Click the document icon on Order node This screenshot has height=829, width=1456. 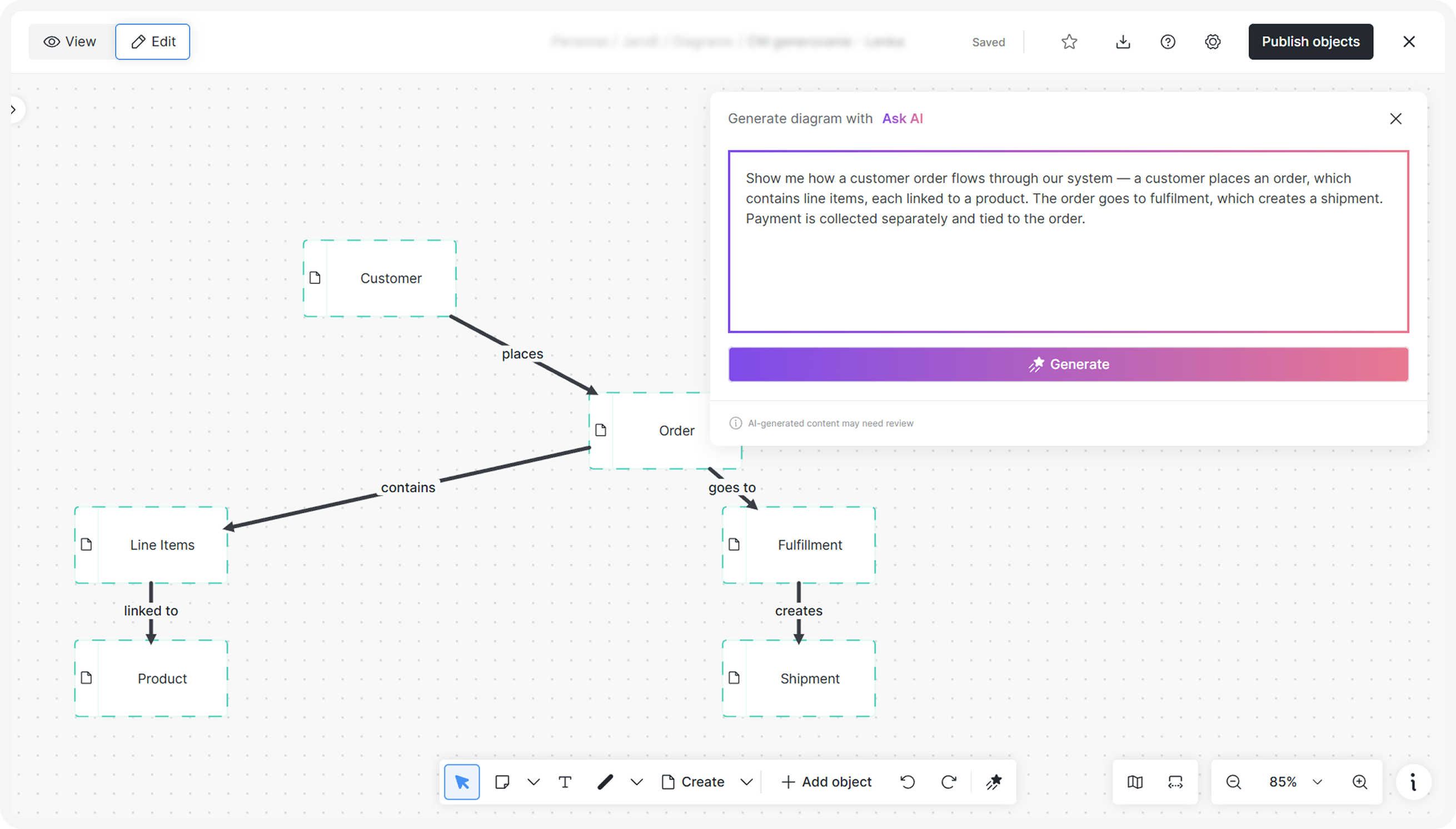pyautogui.click(x=601, y=430)
